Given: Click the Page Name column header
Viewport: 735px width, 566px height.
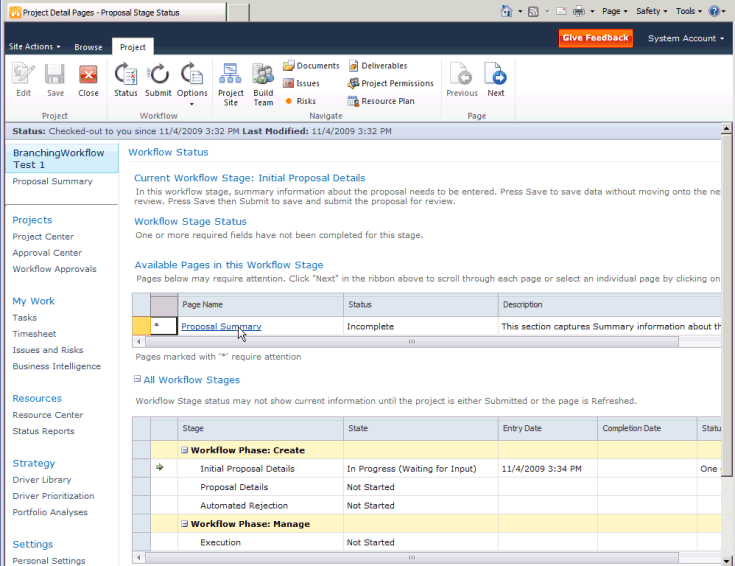Looking at the screenshot, I should tap(260, 304).
